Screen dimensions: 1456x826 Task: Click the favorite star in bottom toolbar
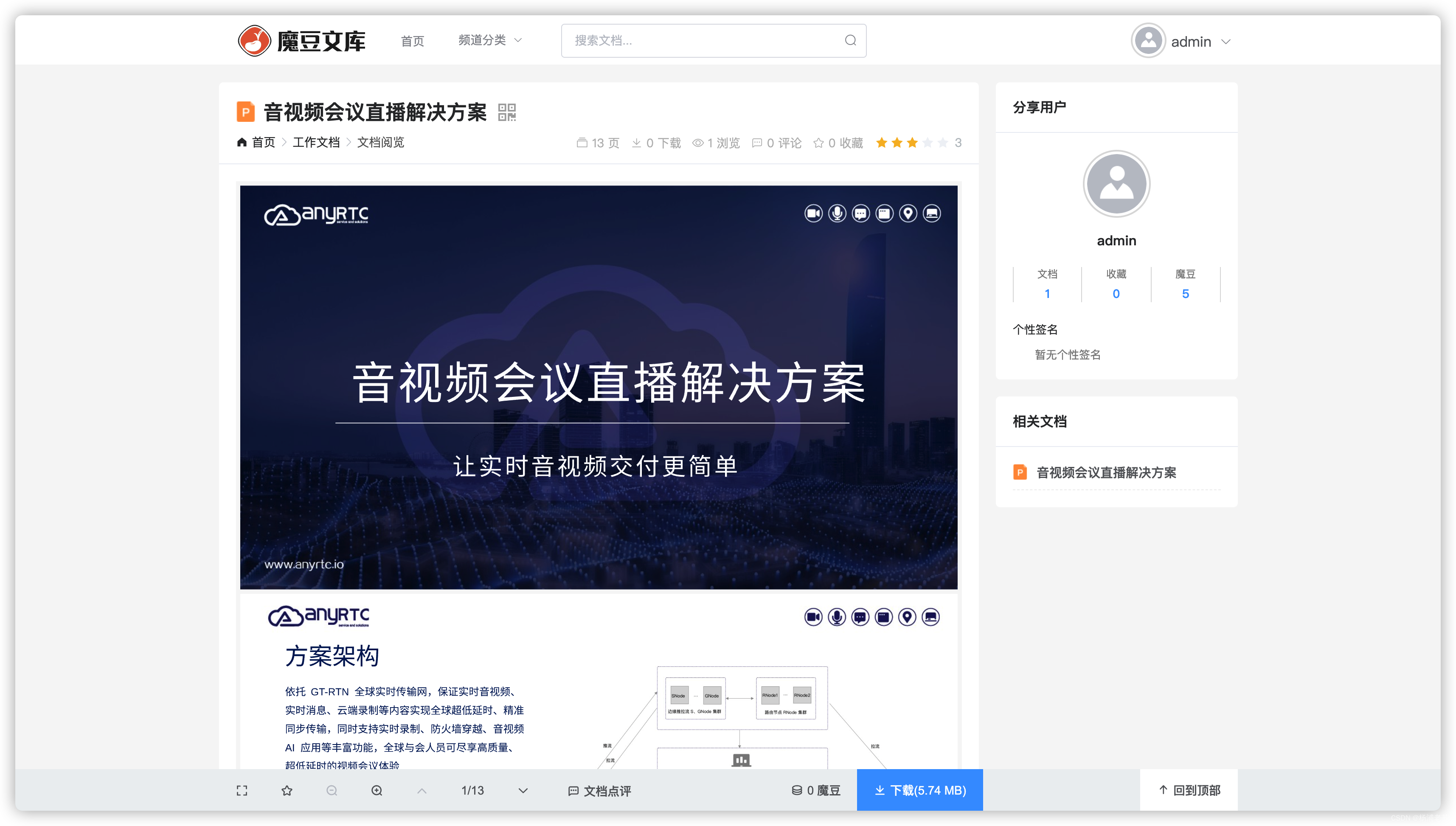click(x=287, y=790)
